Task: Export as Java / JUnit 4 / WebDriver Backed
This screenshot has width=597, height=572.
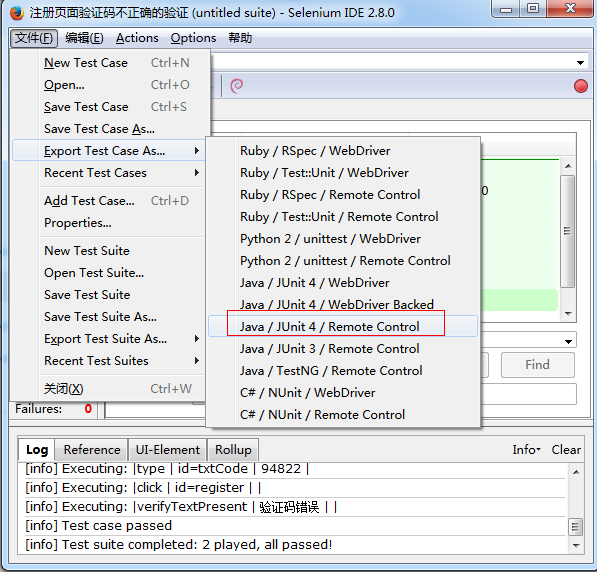Action: pos(343,305)
